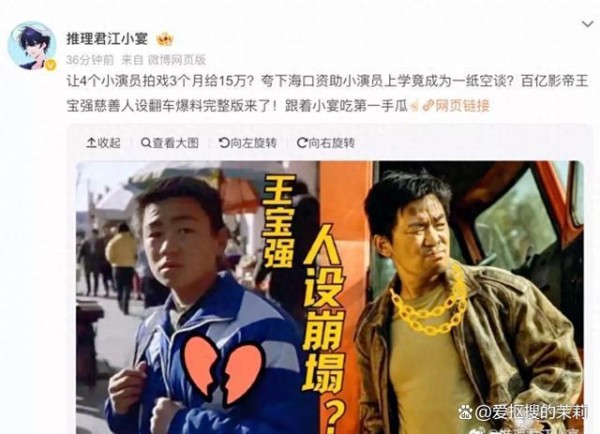Screen dimensions: 600x434
Task: Open the profile avatar of 推理君江小宴
Action: [32, 46]
